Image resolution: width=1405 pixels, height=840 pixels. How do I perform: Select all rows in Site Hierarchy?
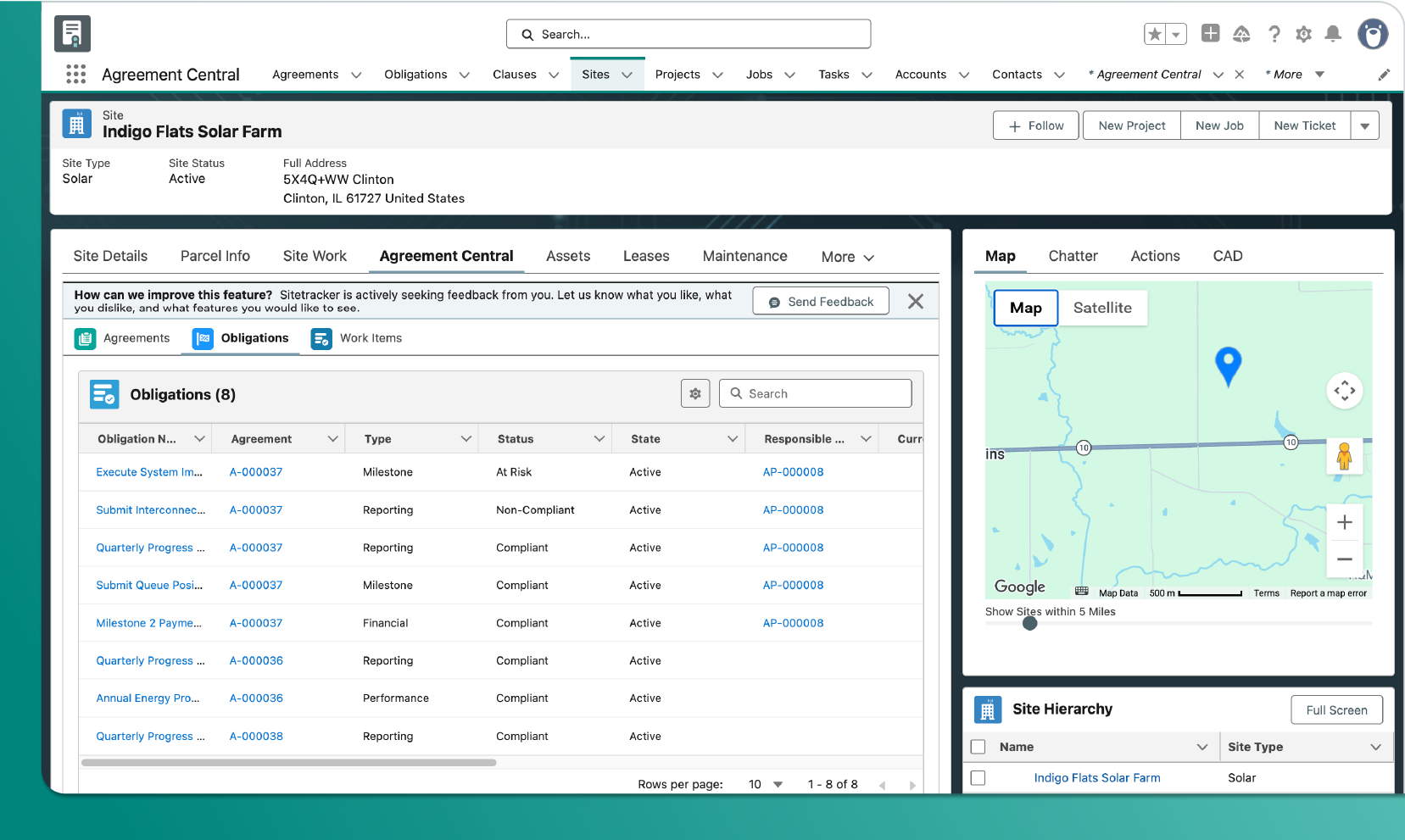[978, 747]
